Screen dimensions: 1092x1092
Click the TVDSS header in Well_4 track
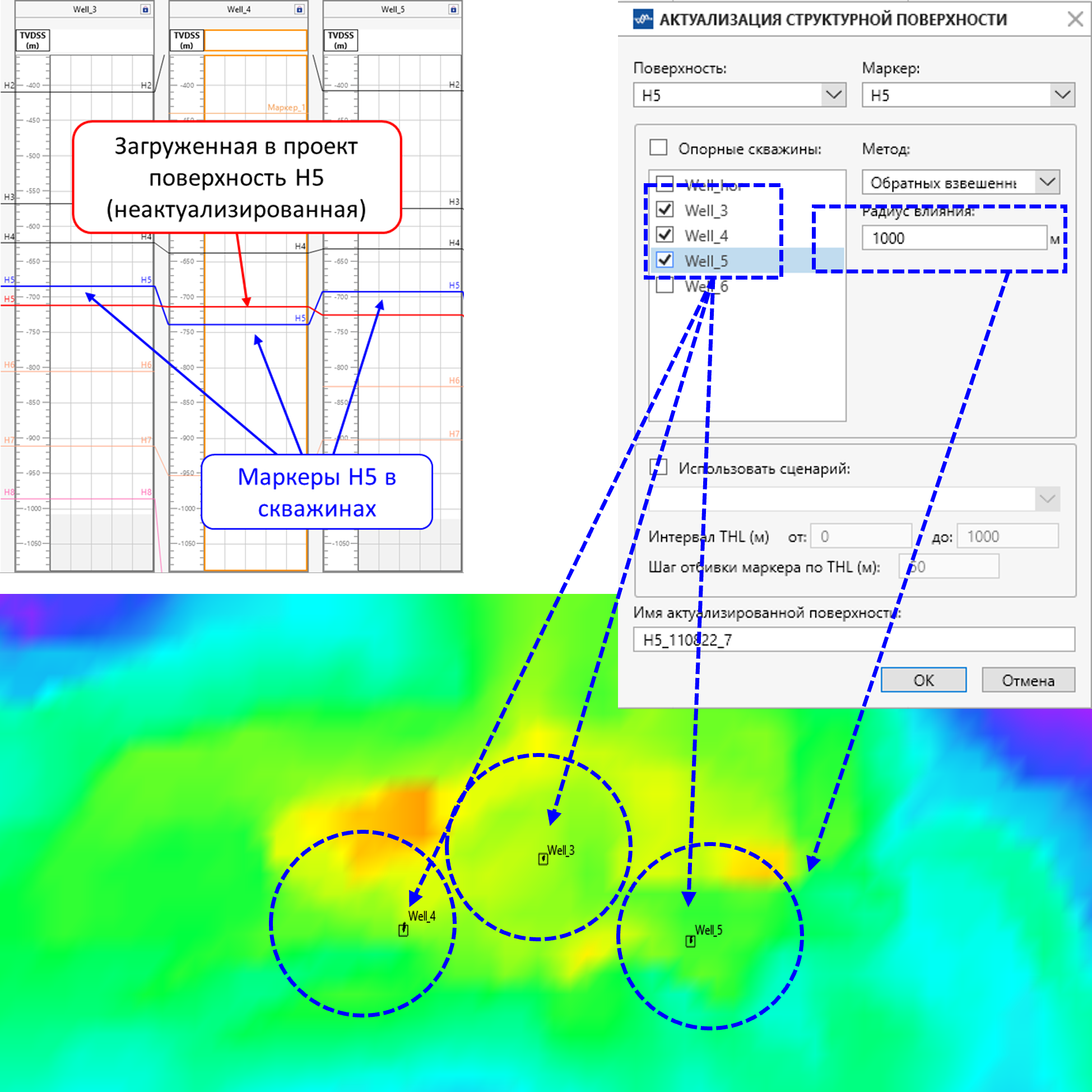point(187,41)
